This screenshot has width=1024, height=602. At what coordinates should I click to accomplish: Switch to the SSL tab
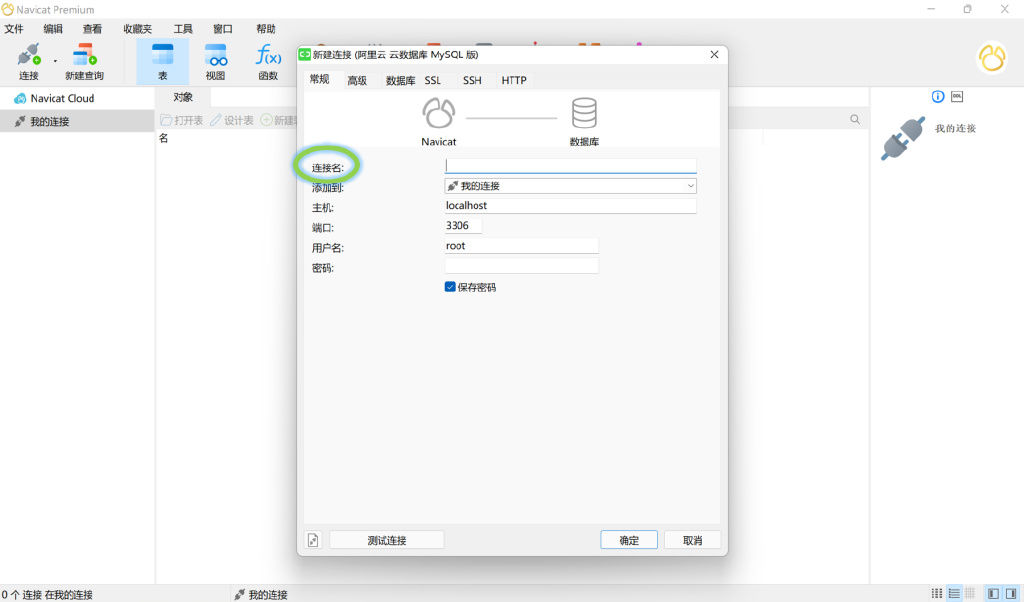pos(432,80)
